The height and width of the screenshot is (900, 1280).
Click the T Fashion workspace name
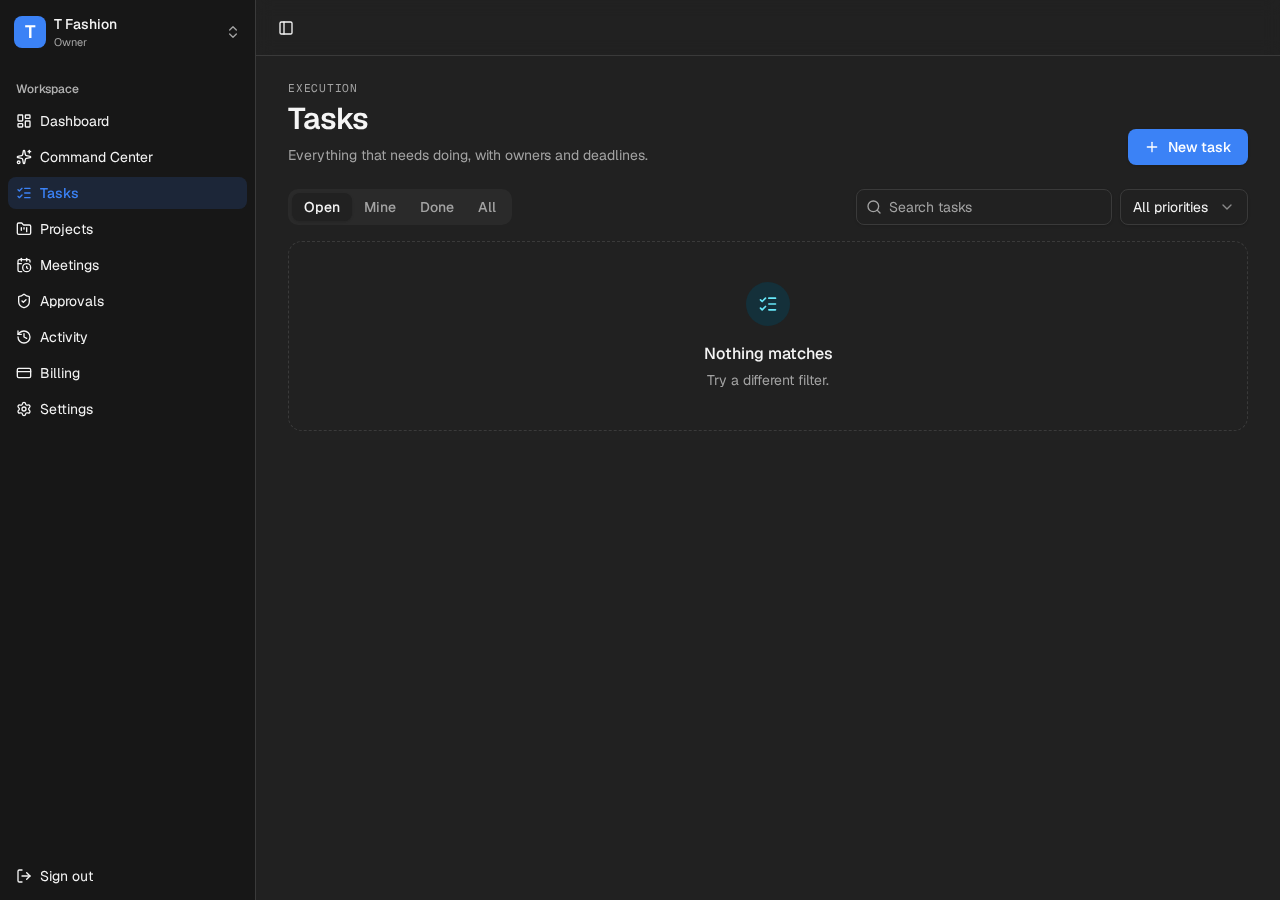(85, 24)
